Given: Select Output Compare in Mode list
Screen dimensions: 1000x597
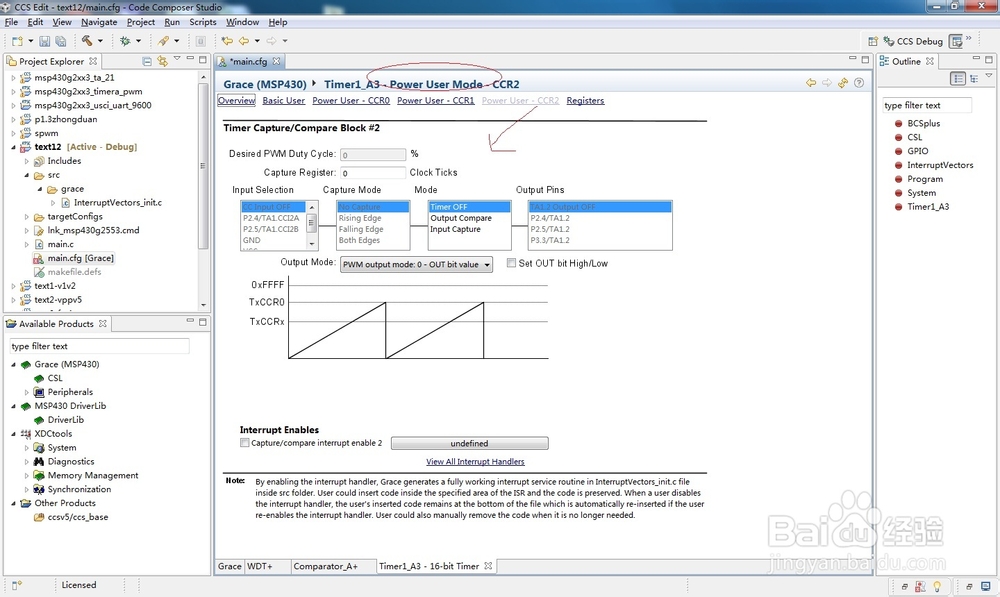Looking at the screenshot, I should tap(461, 218).
